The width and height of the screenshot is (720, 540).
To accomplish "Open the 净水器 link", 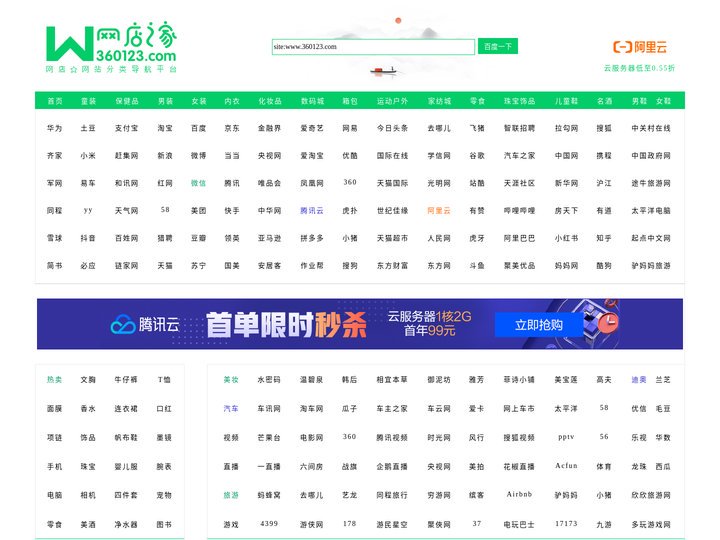I will 126,524.
